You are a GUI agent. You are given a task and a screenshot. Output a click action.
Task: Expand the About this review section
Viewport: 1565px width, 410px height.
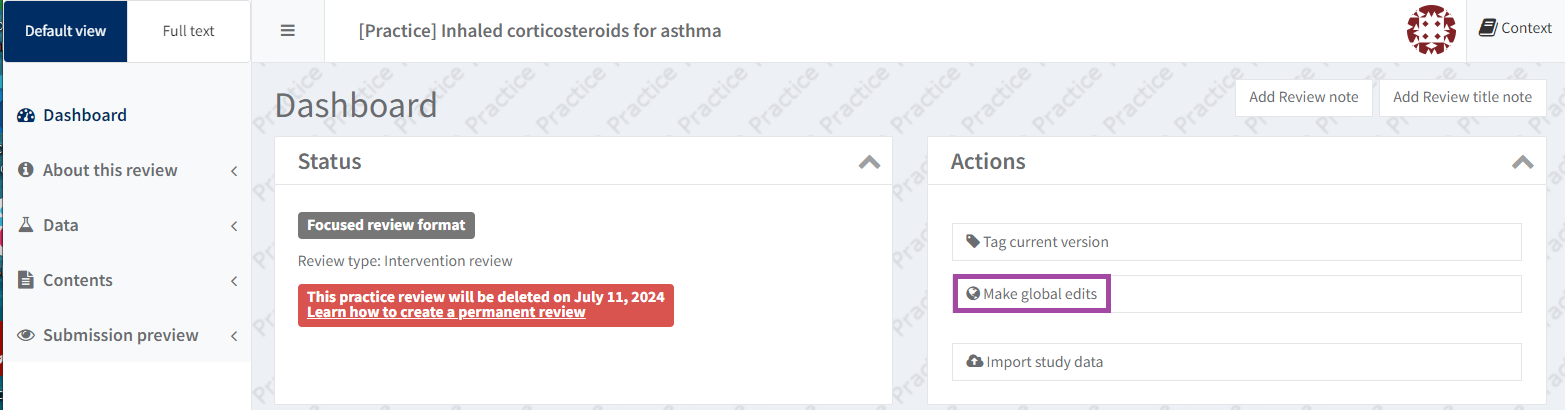click(234, 171)
